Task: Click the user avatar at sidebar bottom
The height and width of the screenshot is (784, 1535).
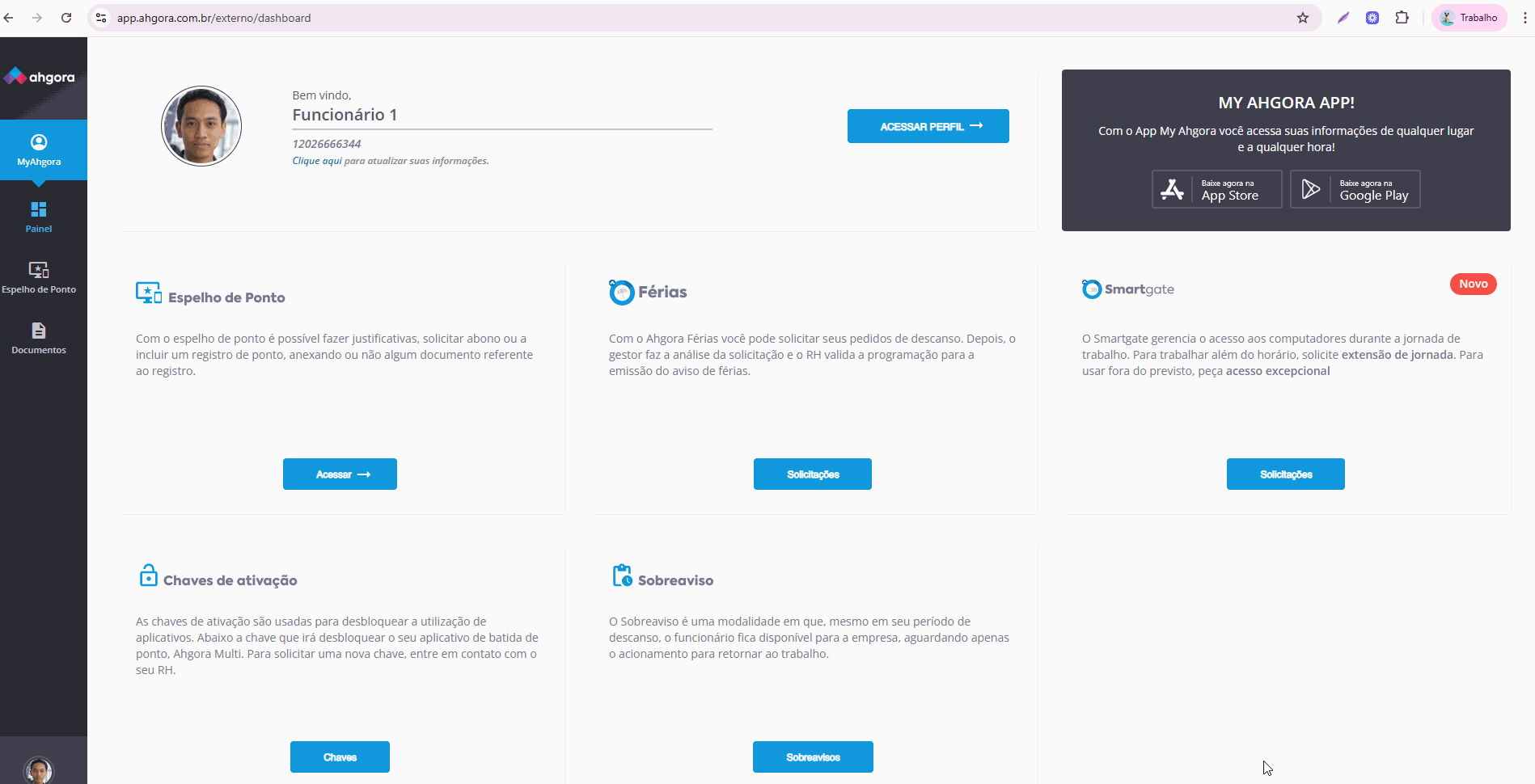Action: tap(38, 770)
